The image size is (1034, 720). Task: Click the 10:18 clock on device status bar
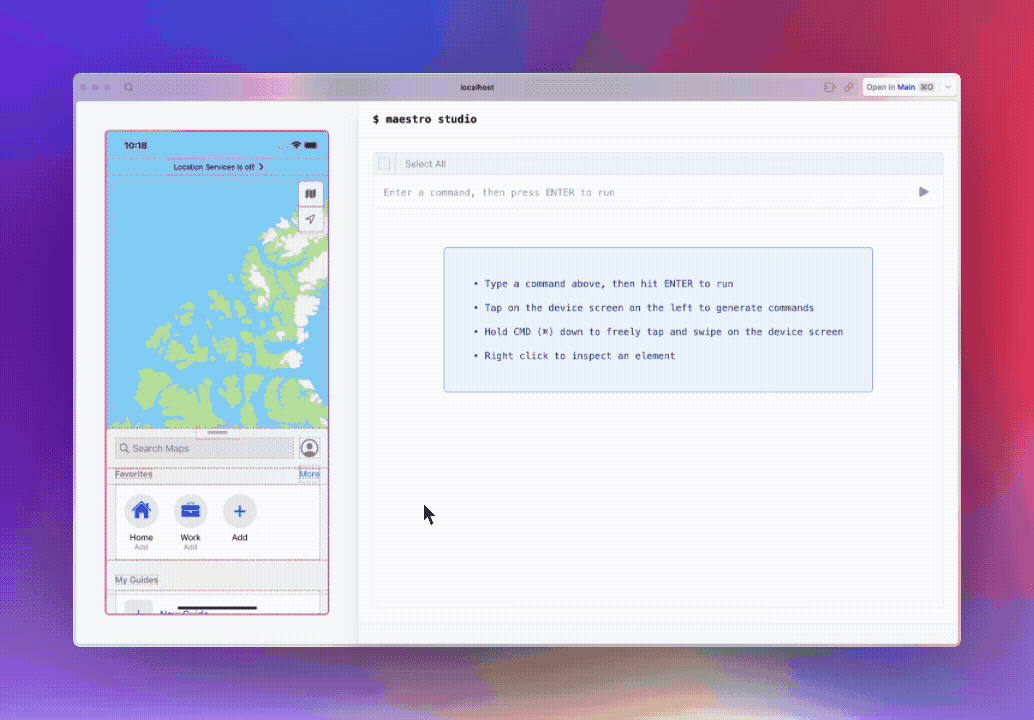pos(135,146)
